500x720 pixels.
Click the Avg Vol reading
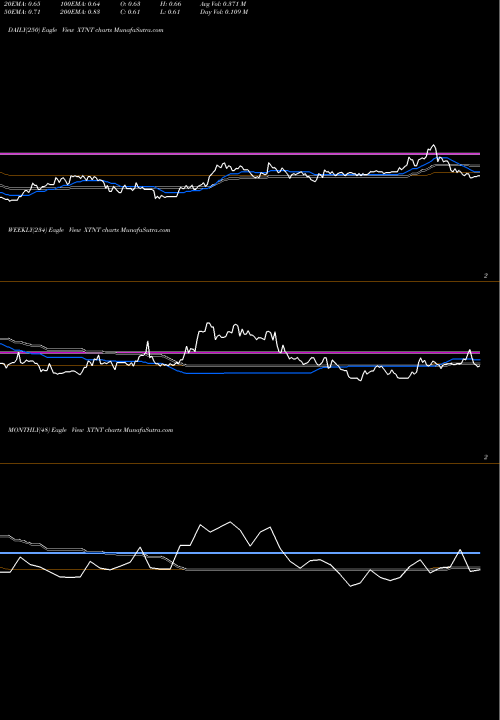click(223, 4)
